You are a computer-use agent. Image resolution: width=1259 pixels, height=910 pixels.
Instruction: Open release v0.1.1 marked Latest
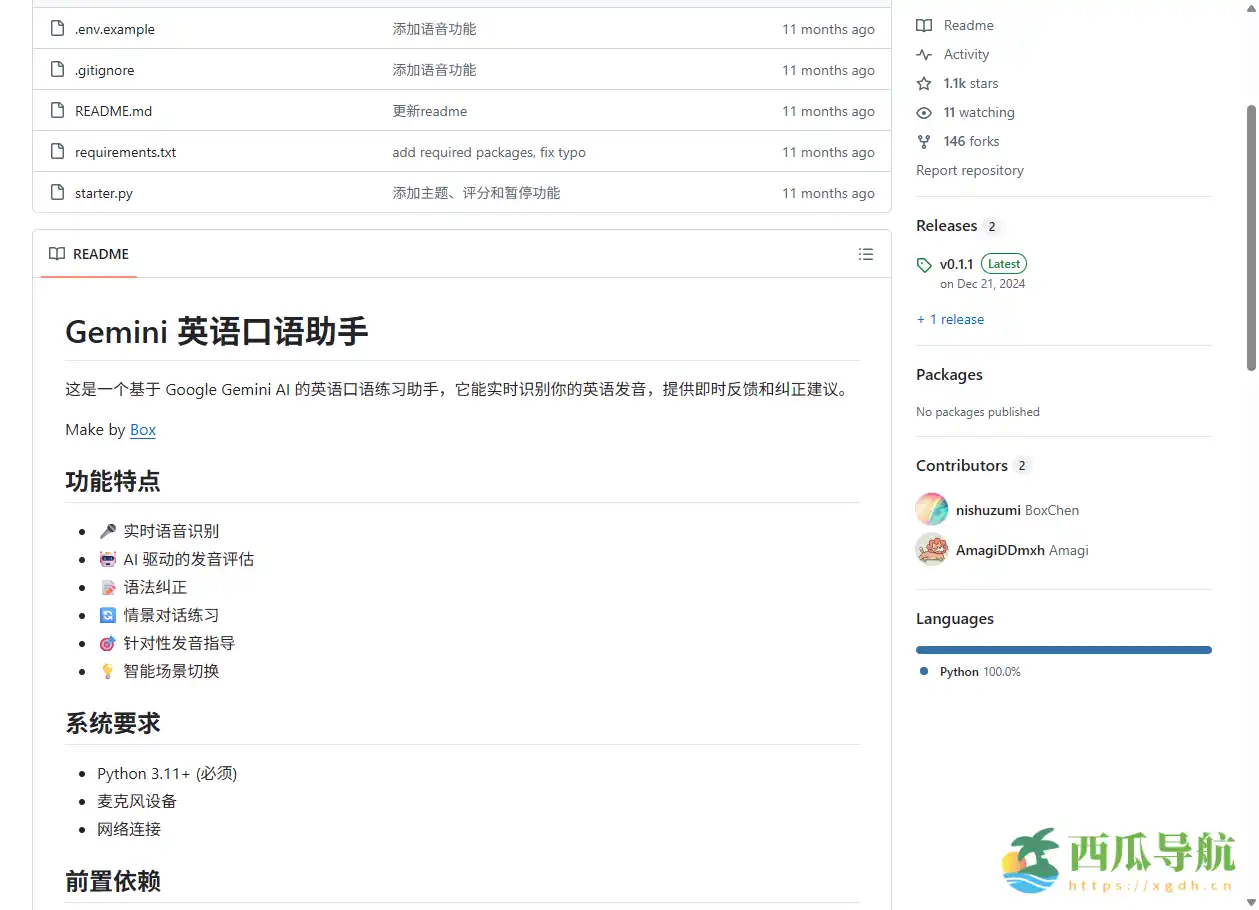point(957,263)
